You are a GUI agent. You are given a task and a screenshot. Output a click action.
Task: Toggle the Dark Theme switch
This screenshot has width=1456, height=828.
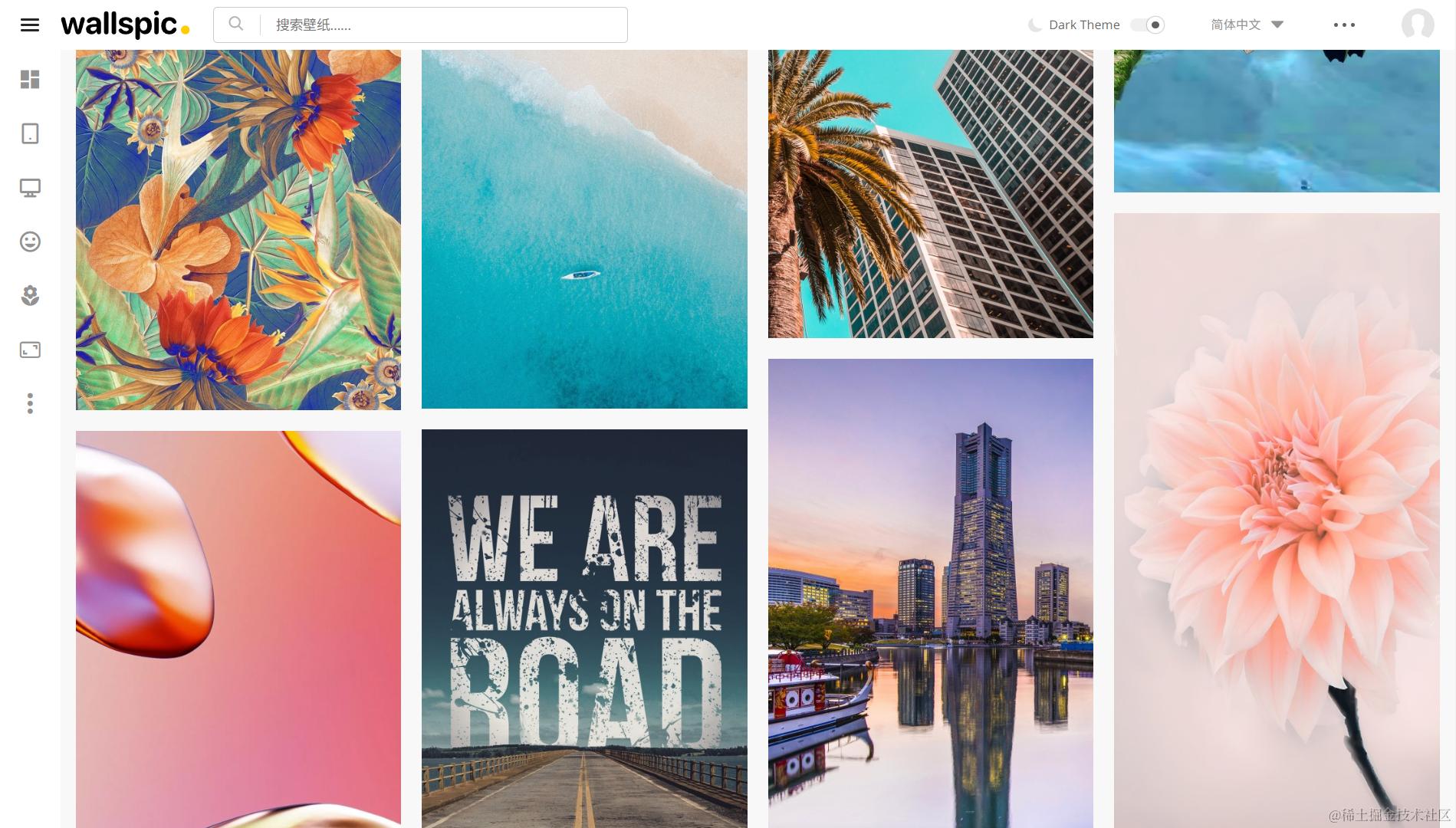1148,25
